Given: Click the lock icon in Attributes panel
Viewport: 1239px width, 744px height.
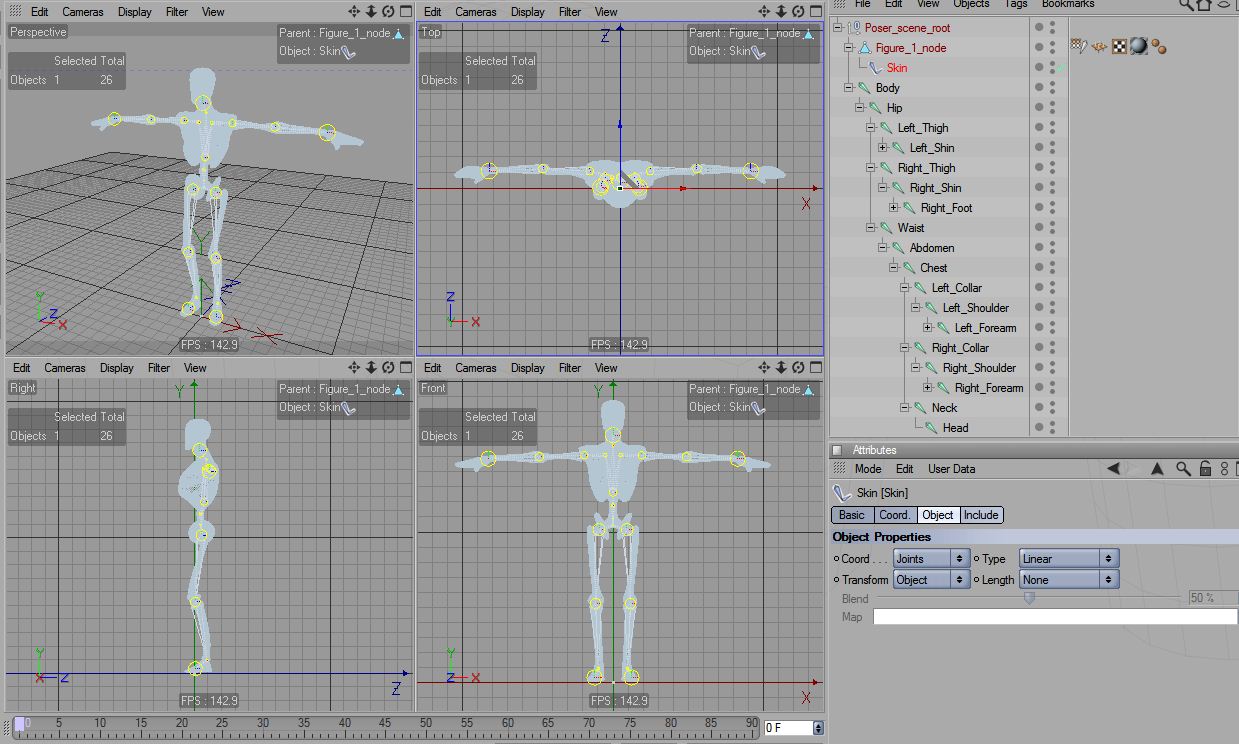Looking at the screenshot, I should (x=1204, y=469).
